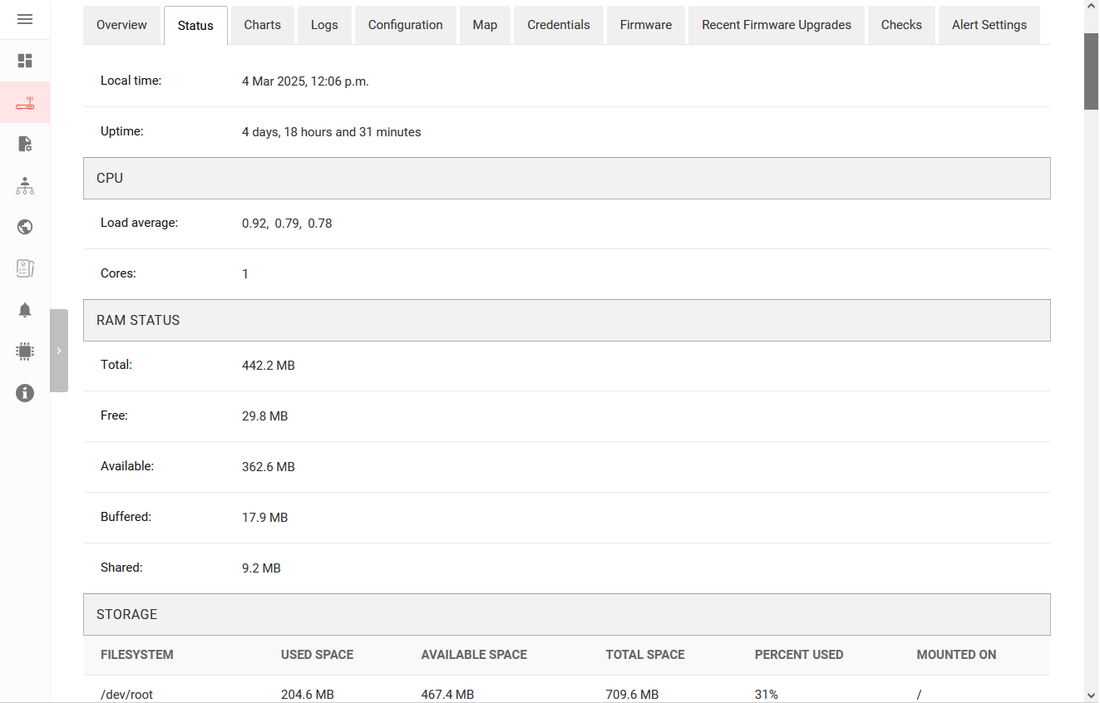1100x703 pixels.
Task: Open the Charts tab
Action: click(x=262, y=25)
